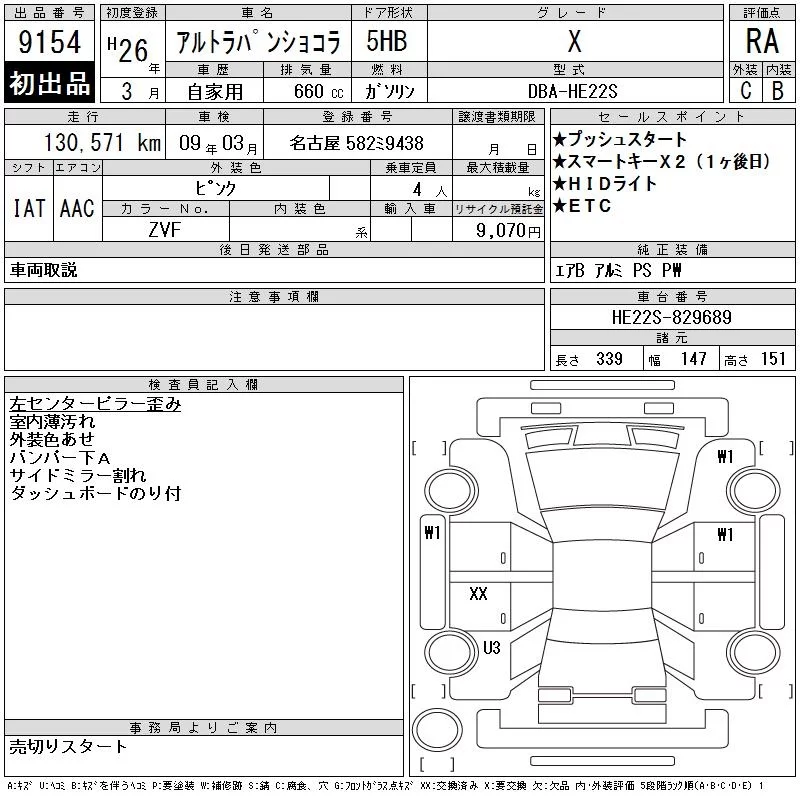The image size is (800, 800).
Task: Click 車両取説 in later-shipped parts
Action: point(43,269)
